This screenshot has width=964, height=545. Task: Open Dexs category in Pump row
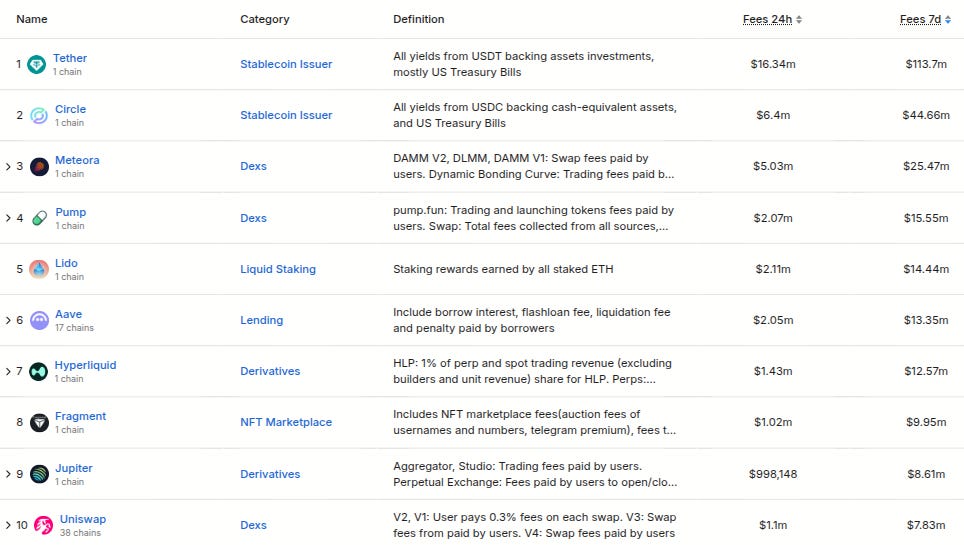click(253, 218)
